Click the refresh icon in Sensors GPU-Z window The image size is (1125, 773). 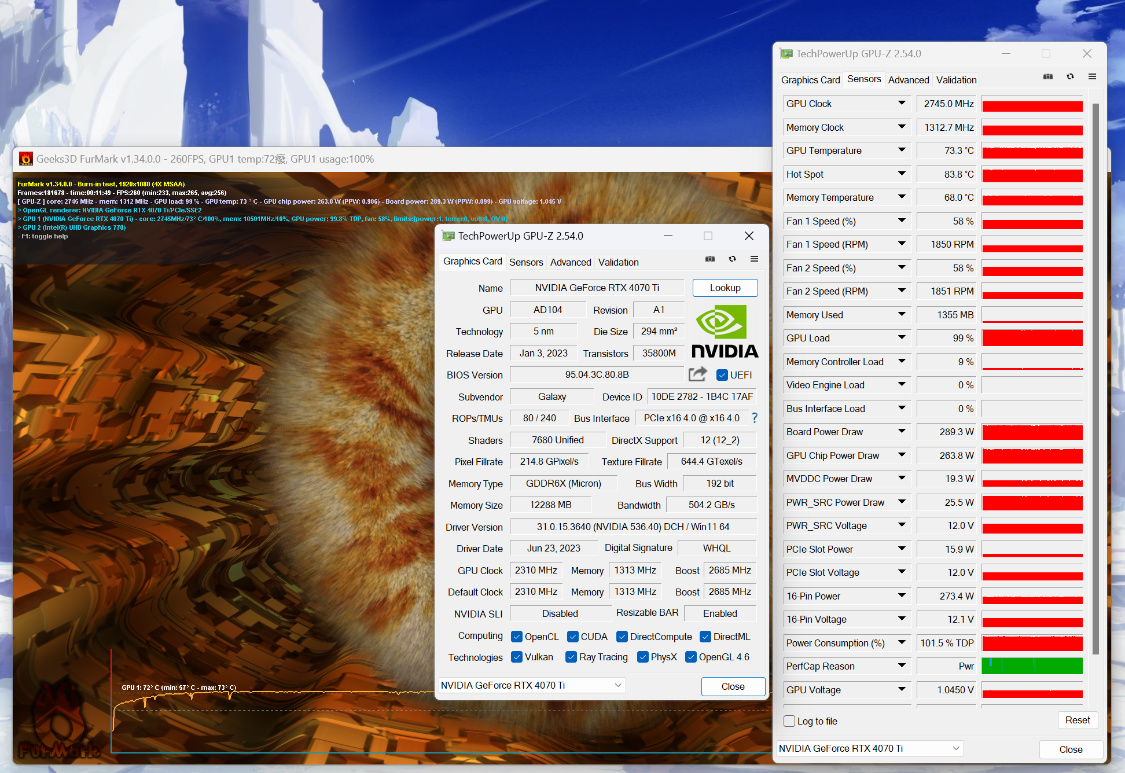(1070, 76)
